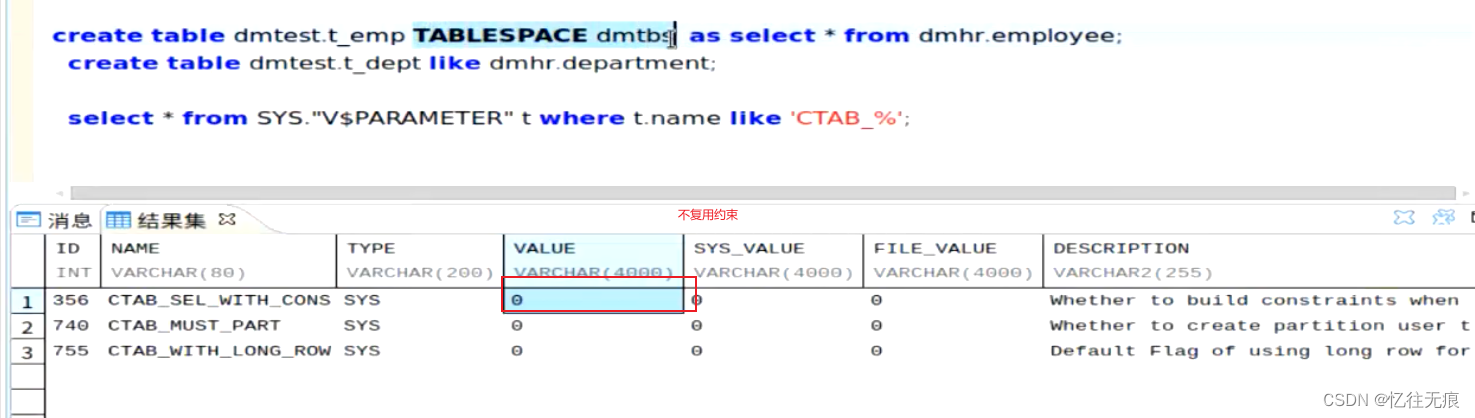Image resolution: width=1475 pixels, height=418 pixels.
Task: Click the TYPE cell SYS of CTAB_WITH_LONG_ROW
Action: pyautogui.click(x=420, y=351)
